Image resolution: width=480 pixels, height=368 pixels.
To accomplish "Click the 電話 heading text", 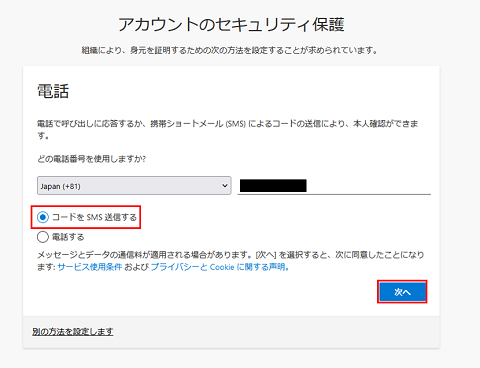I will (53, 91).
